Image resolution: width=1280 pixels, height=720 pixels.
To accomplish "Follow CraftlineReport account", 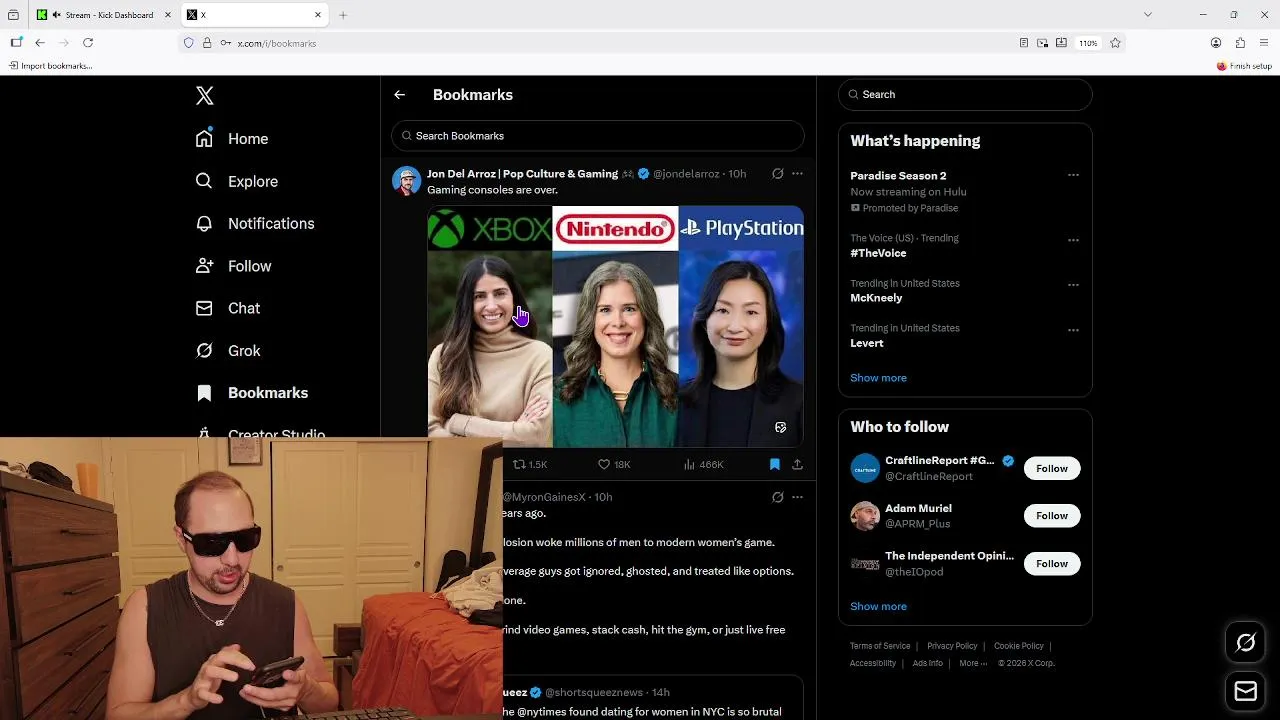I will coord(1052,468).
